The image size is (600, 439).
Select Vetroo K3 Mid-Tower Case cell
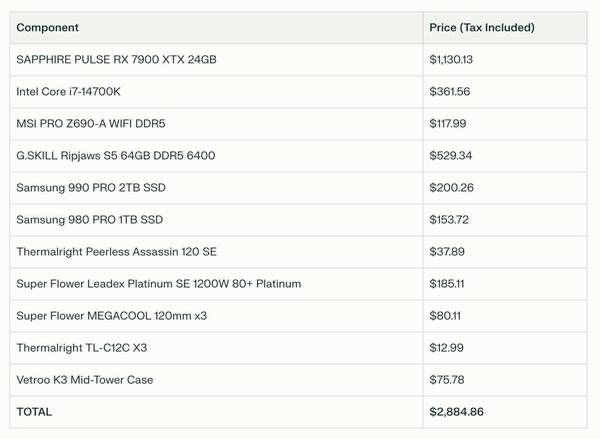click(84, 380)
